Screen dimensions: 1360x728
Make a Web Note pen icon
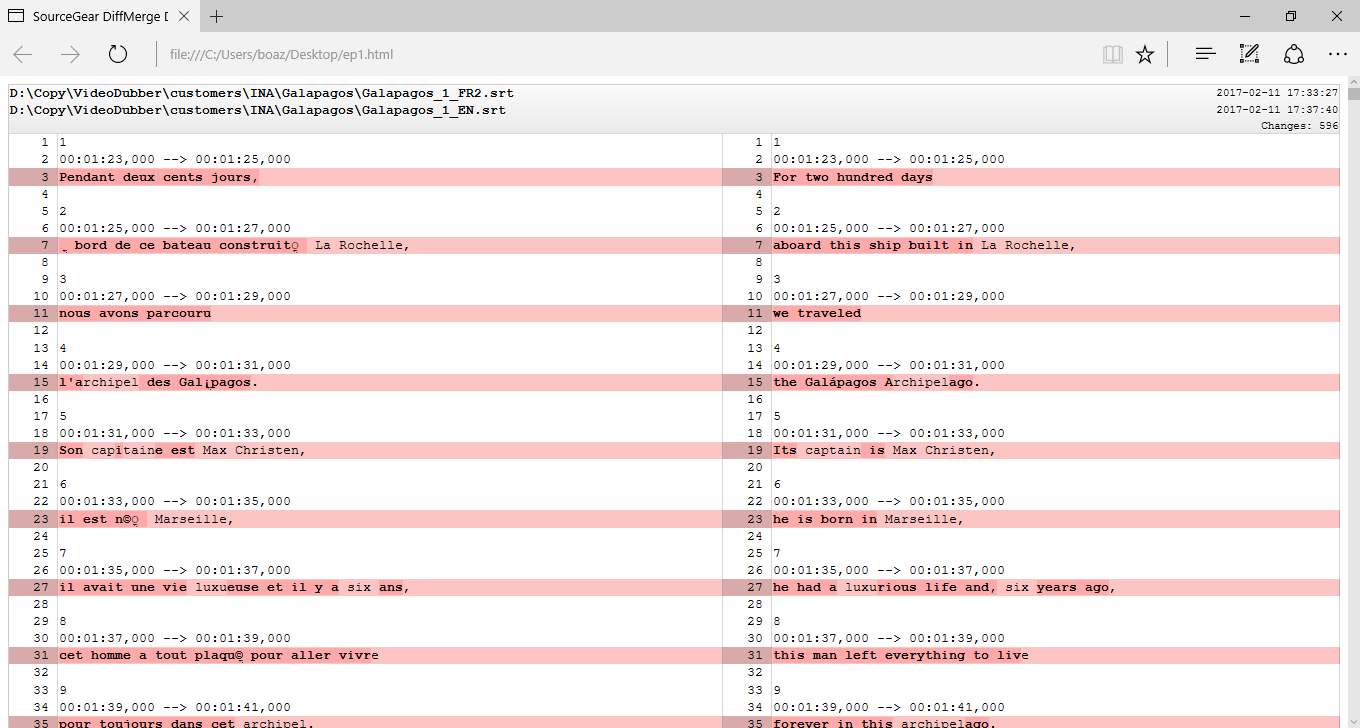point(1249,54)
